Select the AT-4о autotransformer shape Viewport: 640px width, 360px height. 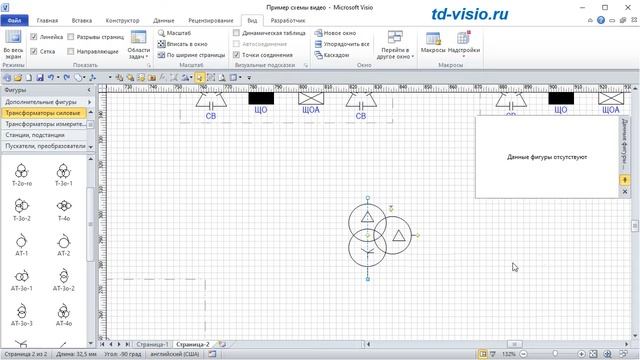click(x=64, y=315)
